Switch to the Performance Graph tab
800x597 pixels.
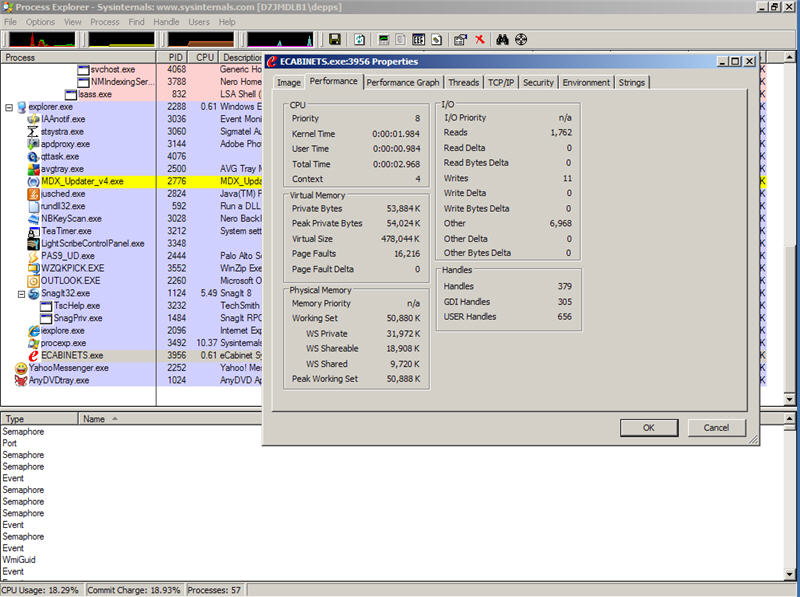point(403,83)
